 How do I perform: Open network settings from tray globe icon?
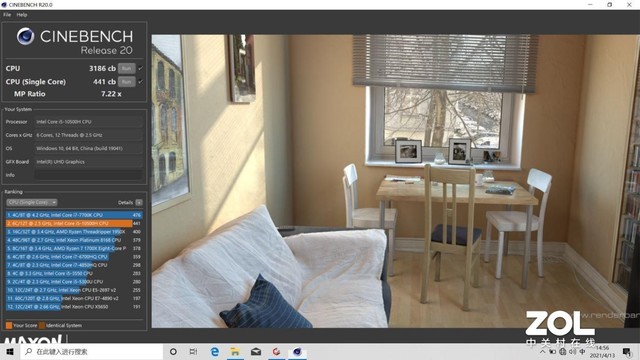(562, 351)
